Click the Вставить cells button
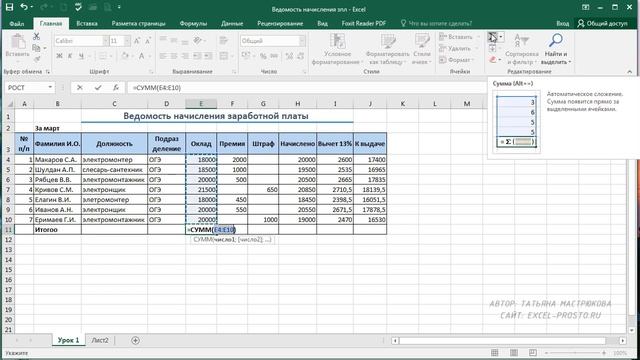Image resolution: width=640 pixels, height=360 pixels. (458, 37)
